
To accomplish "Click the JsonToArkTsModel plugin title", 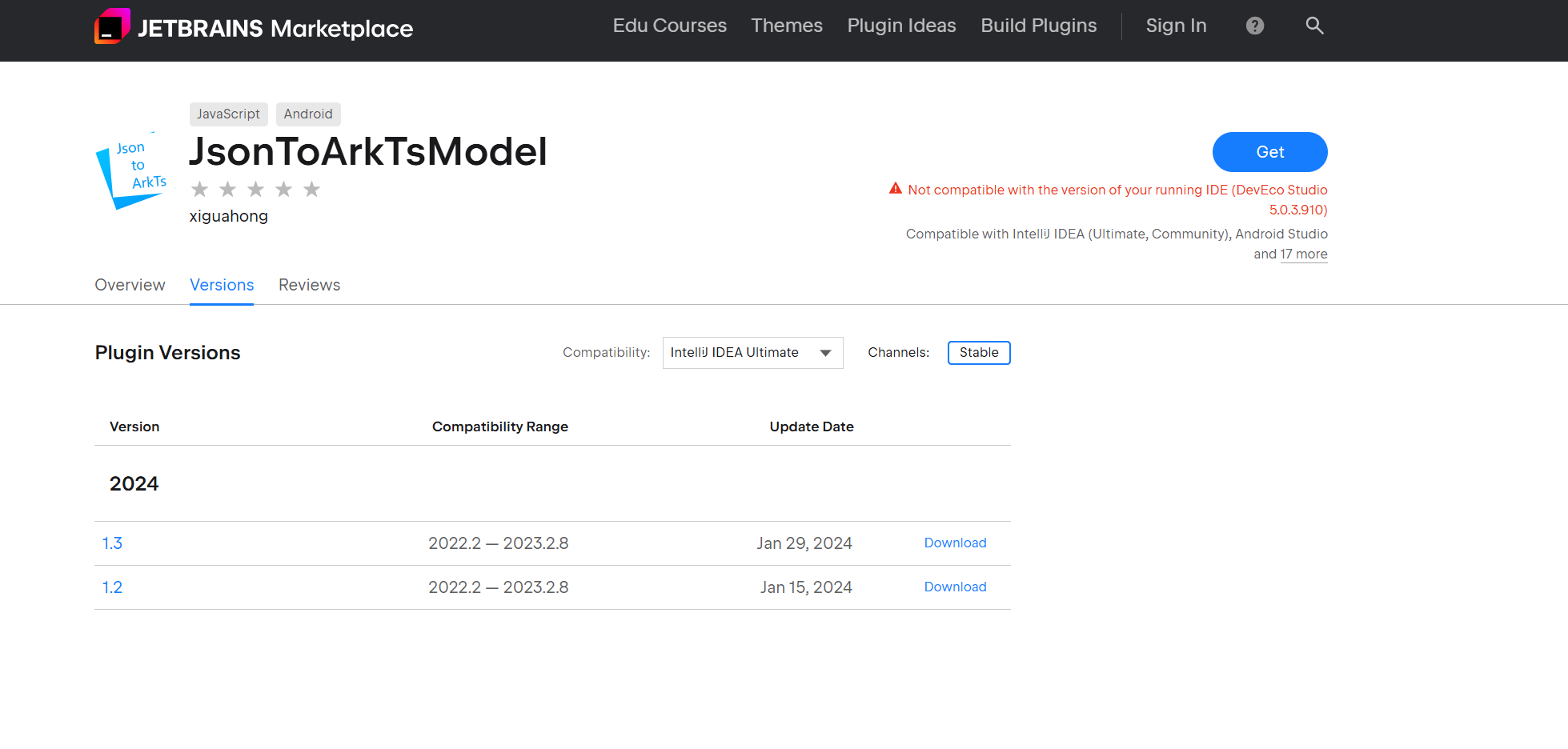I will [368, 151].
